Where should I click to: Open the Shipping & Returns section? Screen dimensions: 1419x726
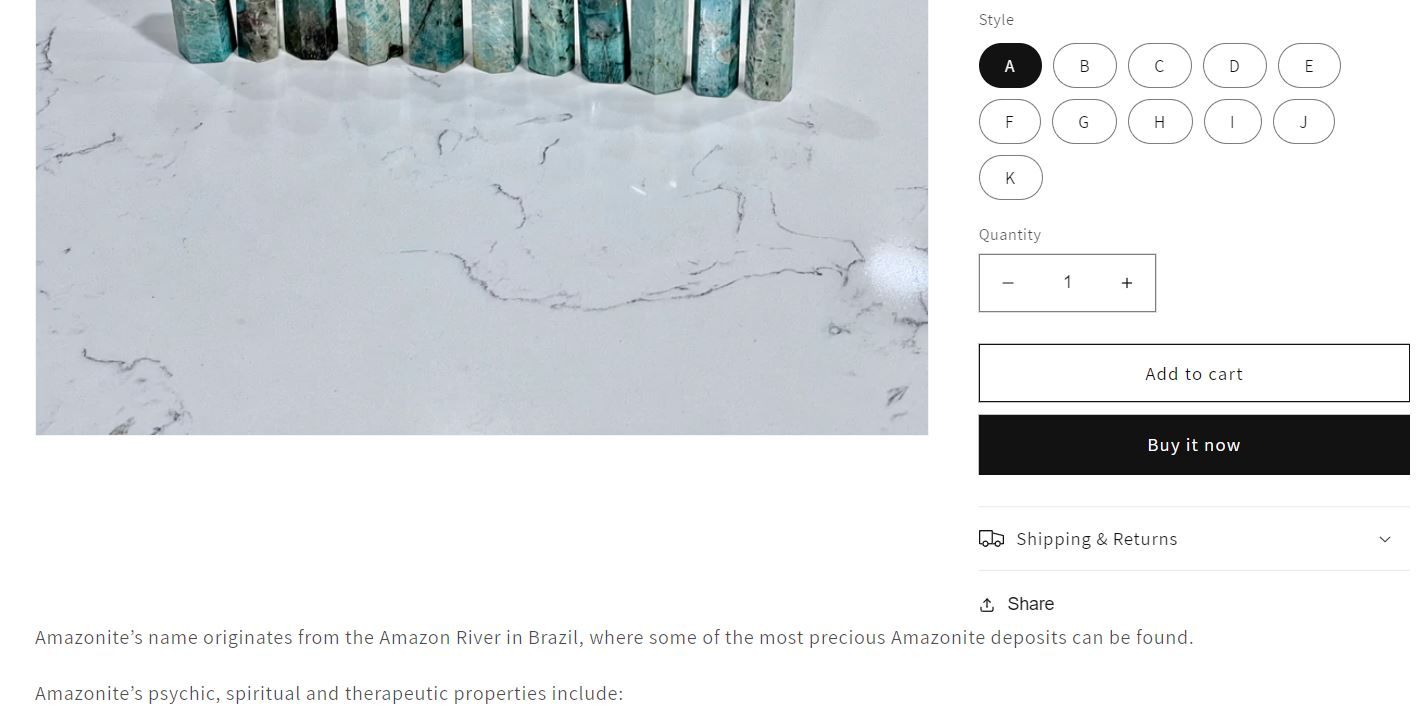coord(1194,539)
